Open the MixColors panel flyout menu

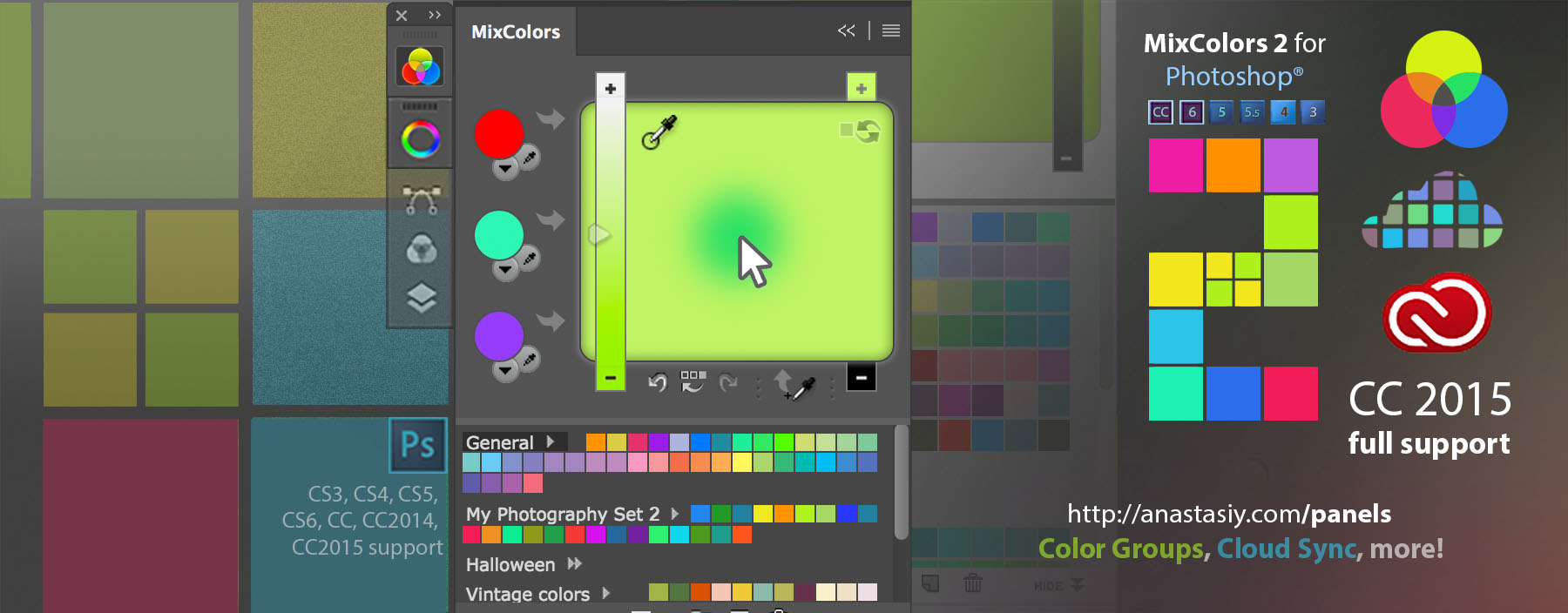[x=891, y=30]
